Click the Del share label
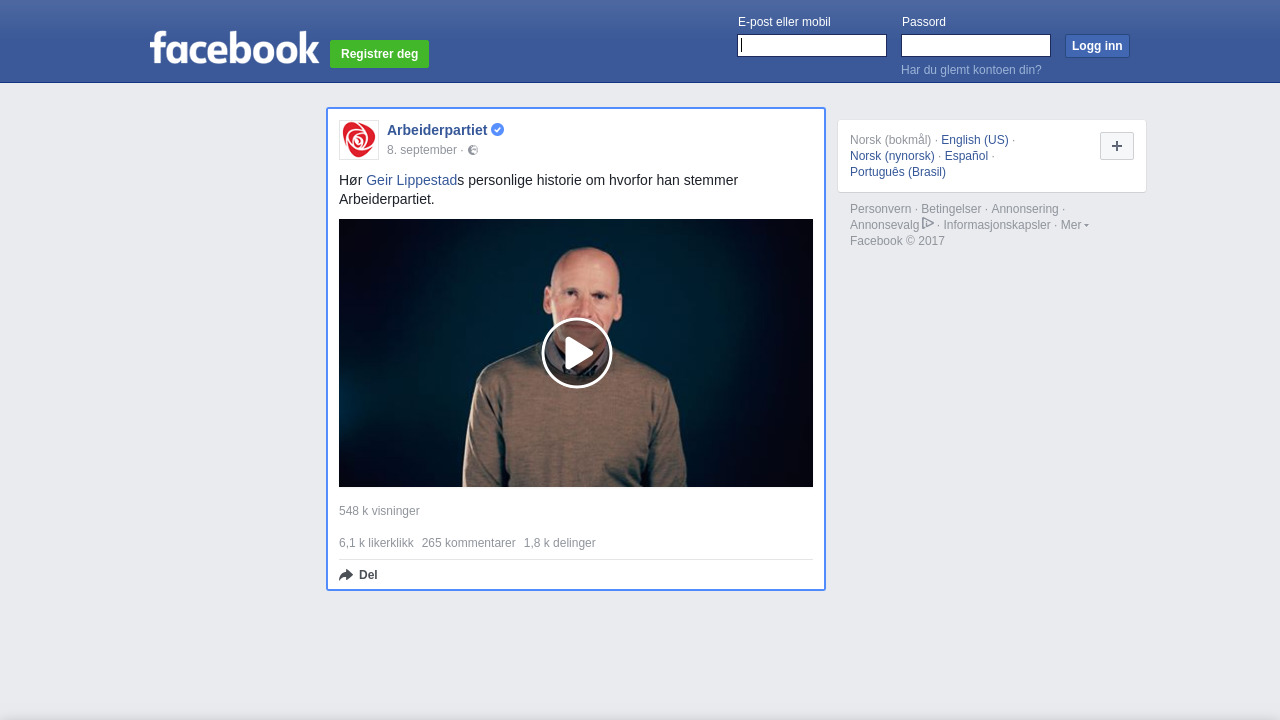The width and height of the screenshot is (1280, 720). 368,575
